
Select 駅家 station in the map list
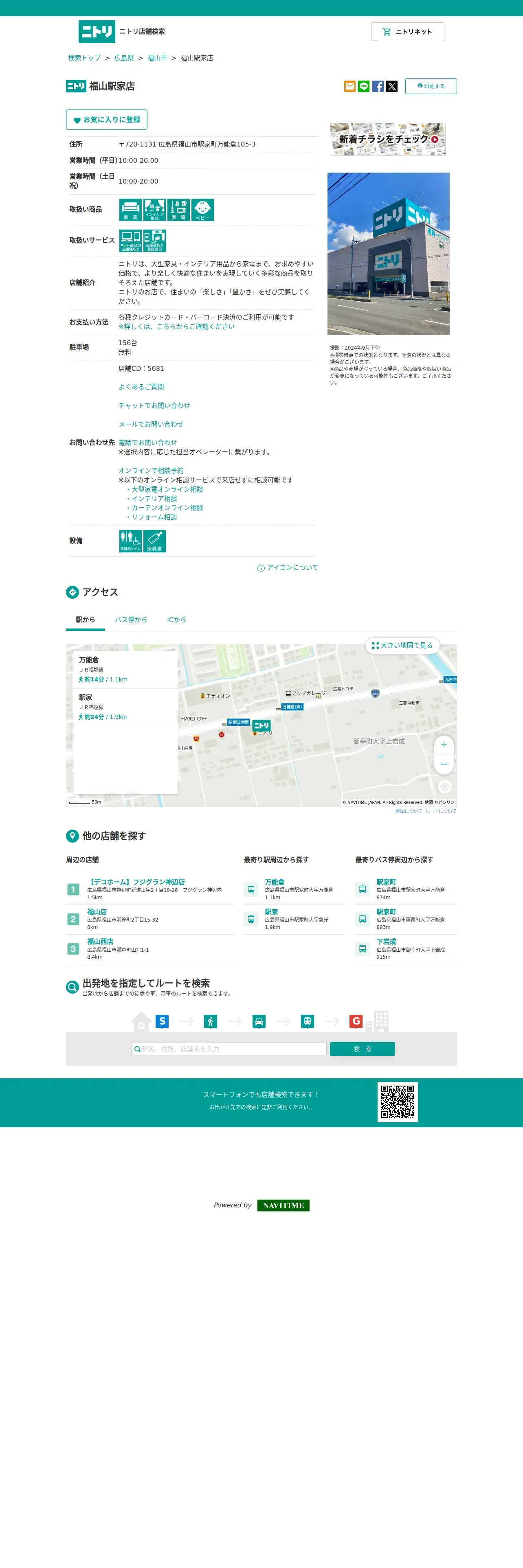click(125, 707)
